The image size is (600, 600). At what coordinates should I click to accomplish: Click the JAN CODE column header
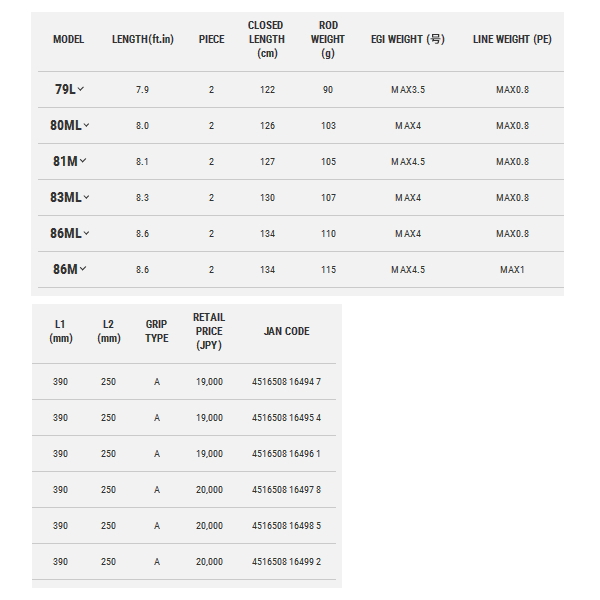coord(287,331)
